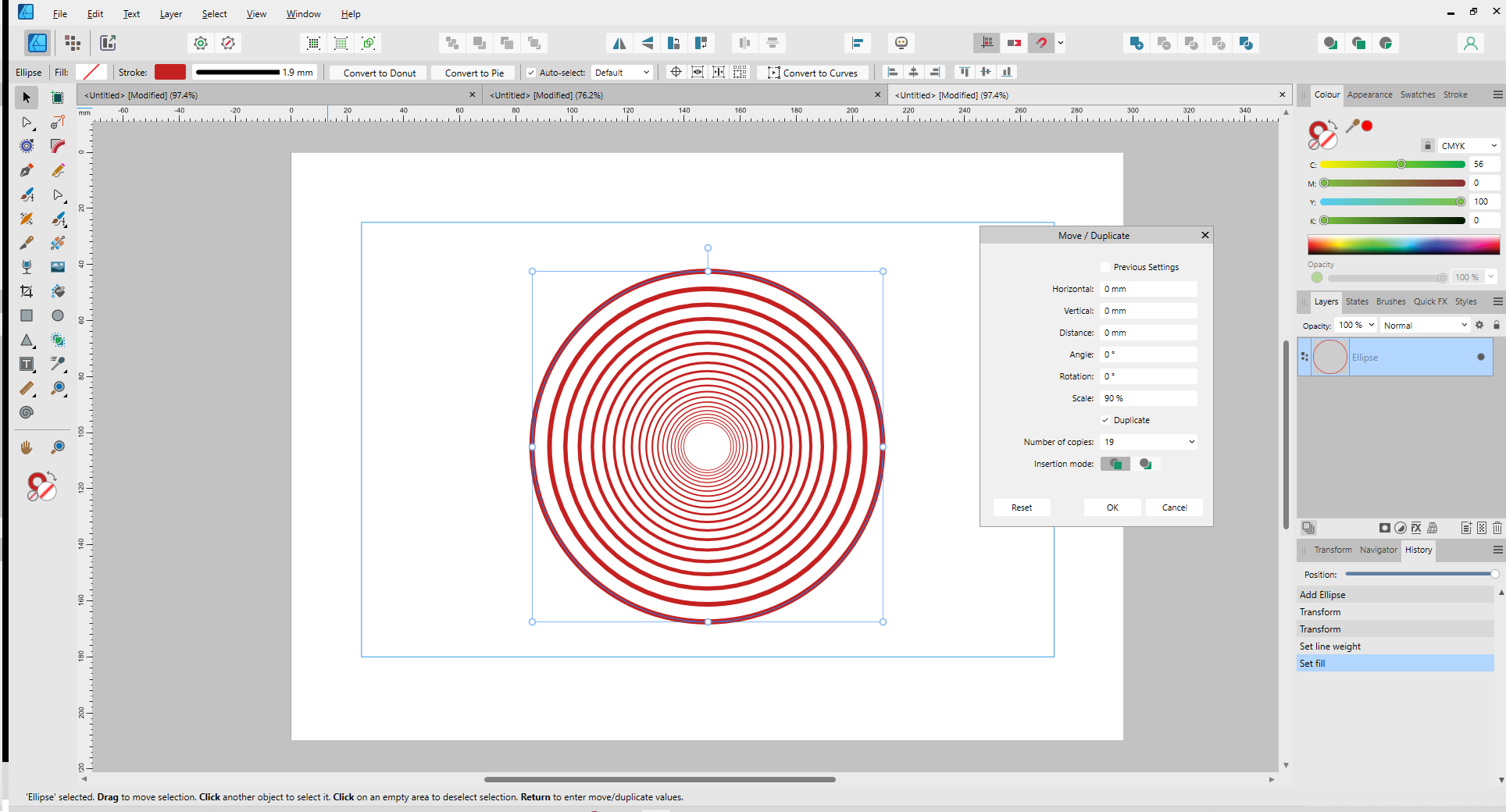Toggle snapping magnet button
Image resolution: width=1506 pixels, height=812 pixels.
tap(1041, 43)
